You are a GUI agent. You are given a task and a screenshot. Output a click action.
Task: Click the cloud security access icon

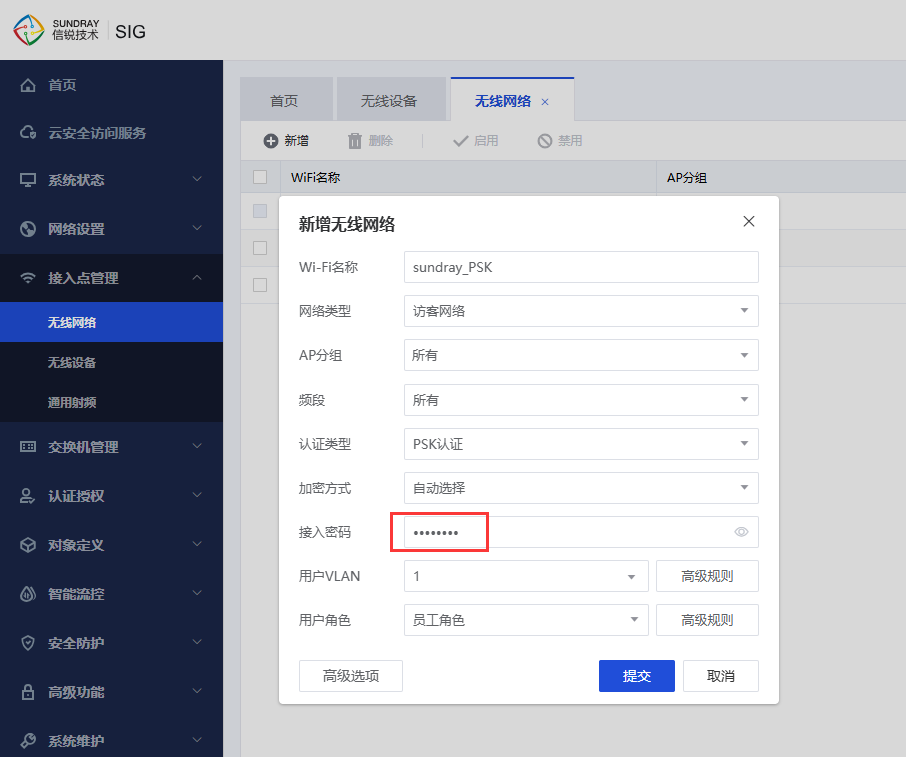(28, 133)
